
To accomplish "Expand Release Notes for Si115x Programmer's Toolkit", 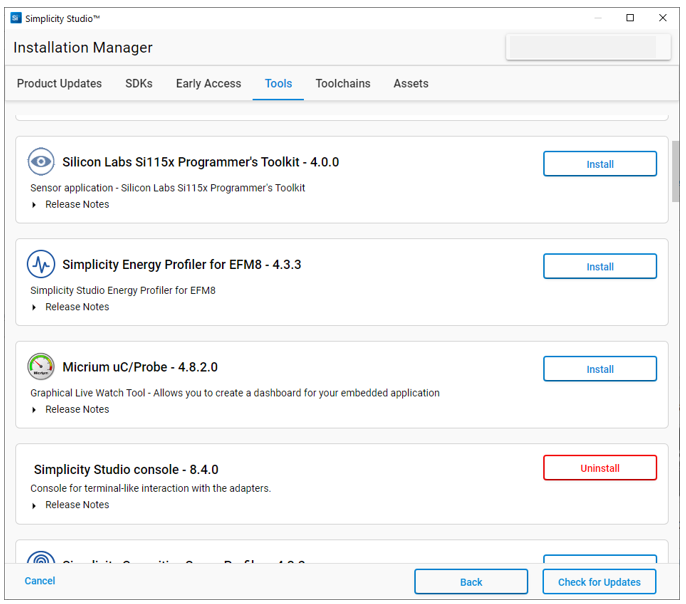I will point(34,205).
